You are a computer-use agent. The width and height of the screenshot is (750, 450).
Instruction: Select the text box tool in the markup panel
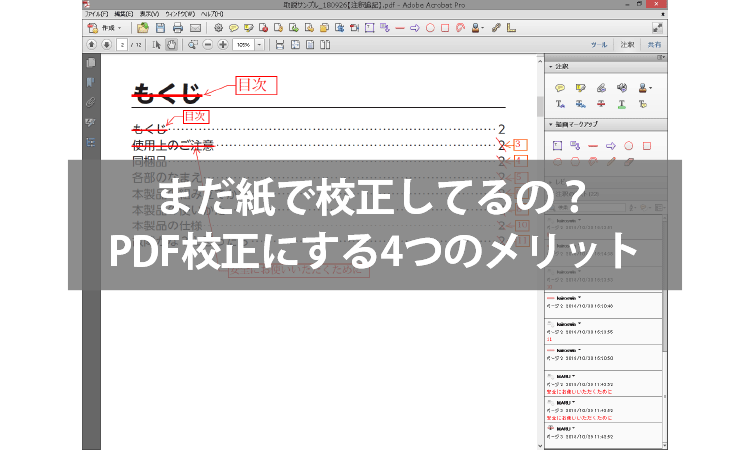[x=557, y=146]
